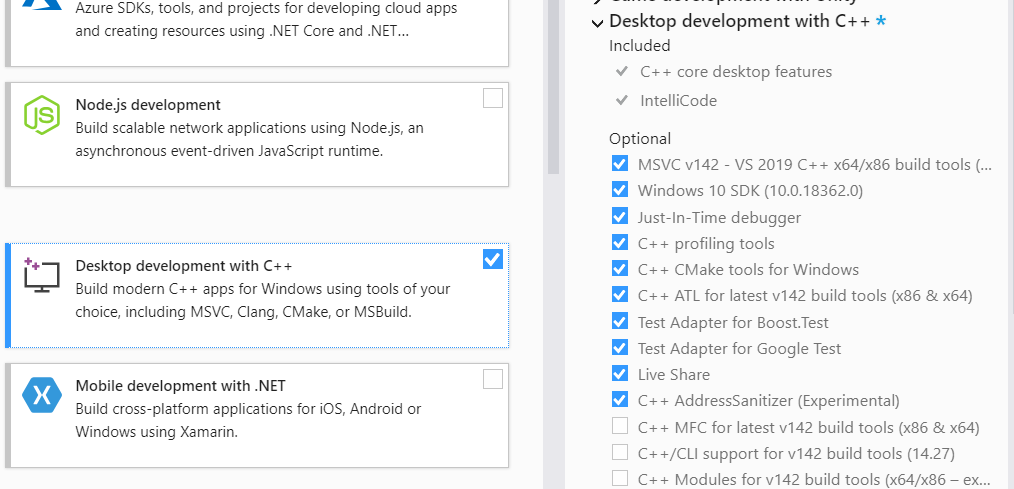Click the 'Optional' heading in details

[x=640, y=138]
